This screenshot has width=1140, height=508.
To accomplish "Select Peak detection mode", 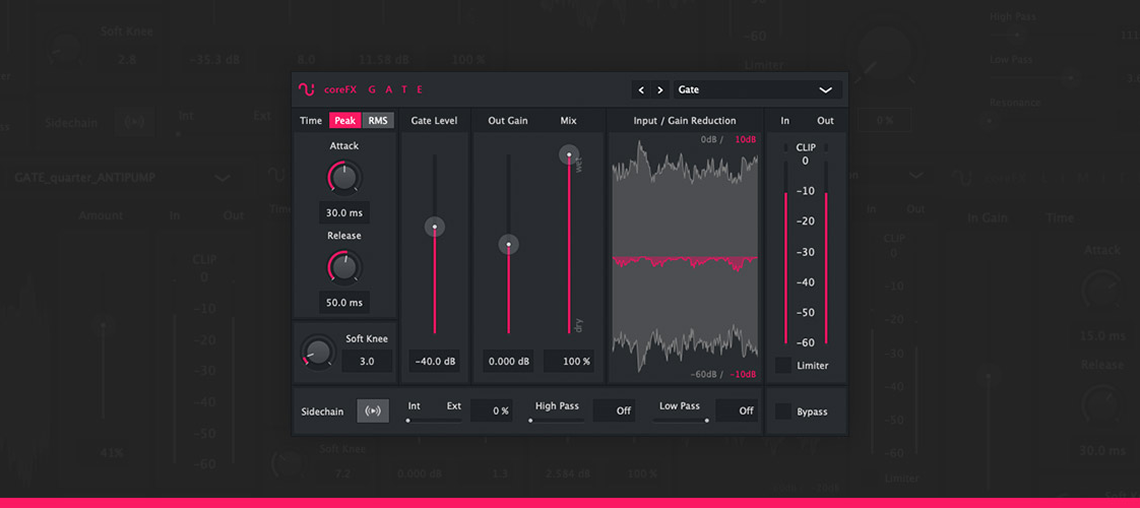I will (x=345, y=121).
